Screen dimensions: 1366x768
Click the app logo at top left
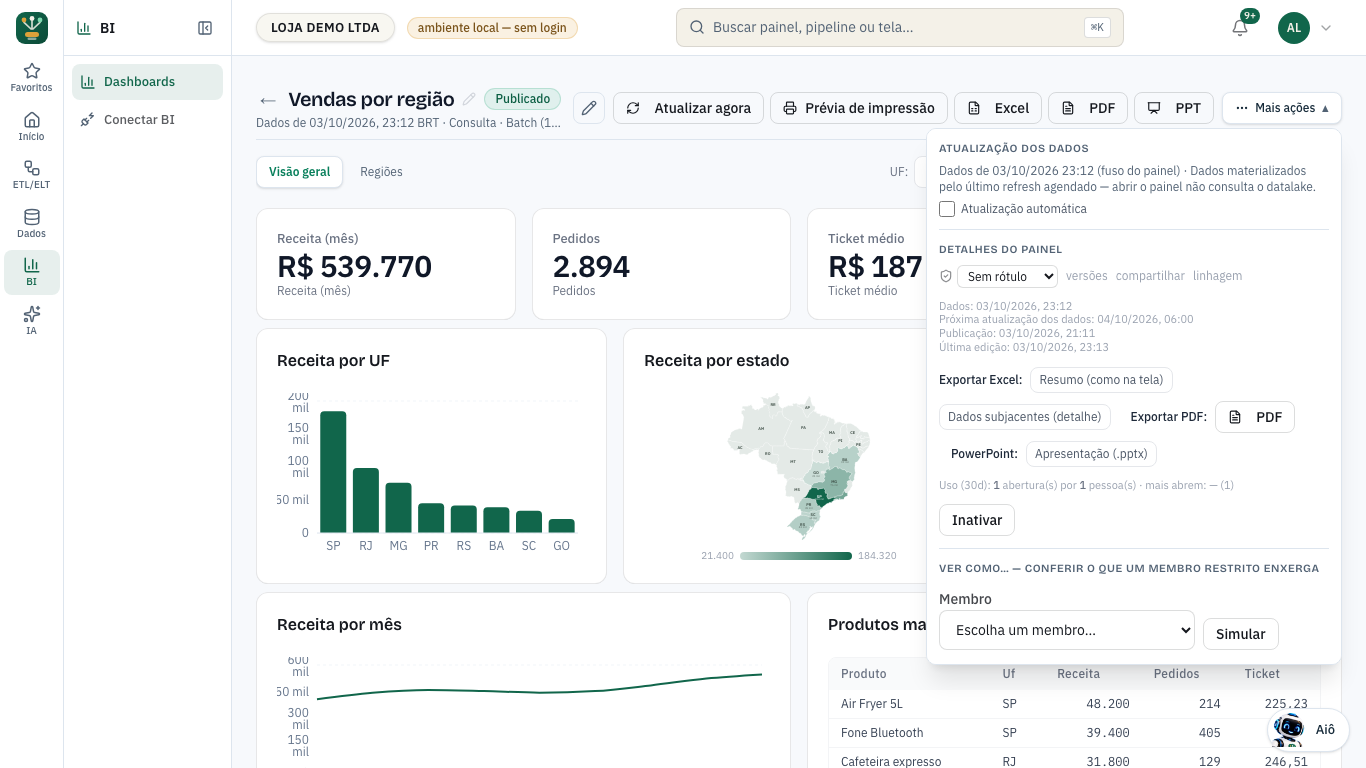pos(32,28)
